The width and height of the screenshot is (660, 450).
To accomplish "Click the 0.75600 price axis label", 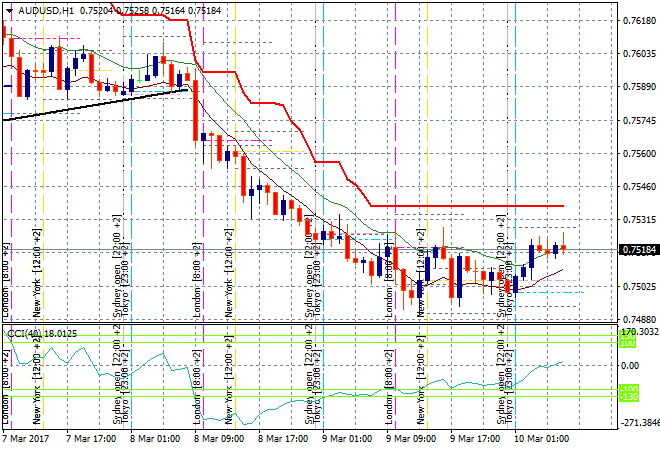I will pos(637,153).
